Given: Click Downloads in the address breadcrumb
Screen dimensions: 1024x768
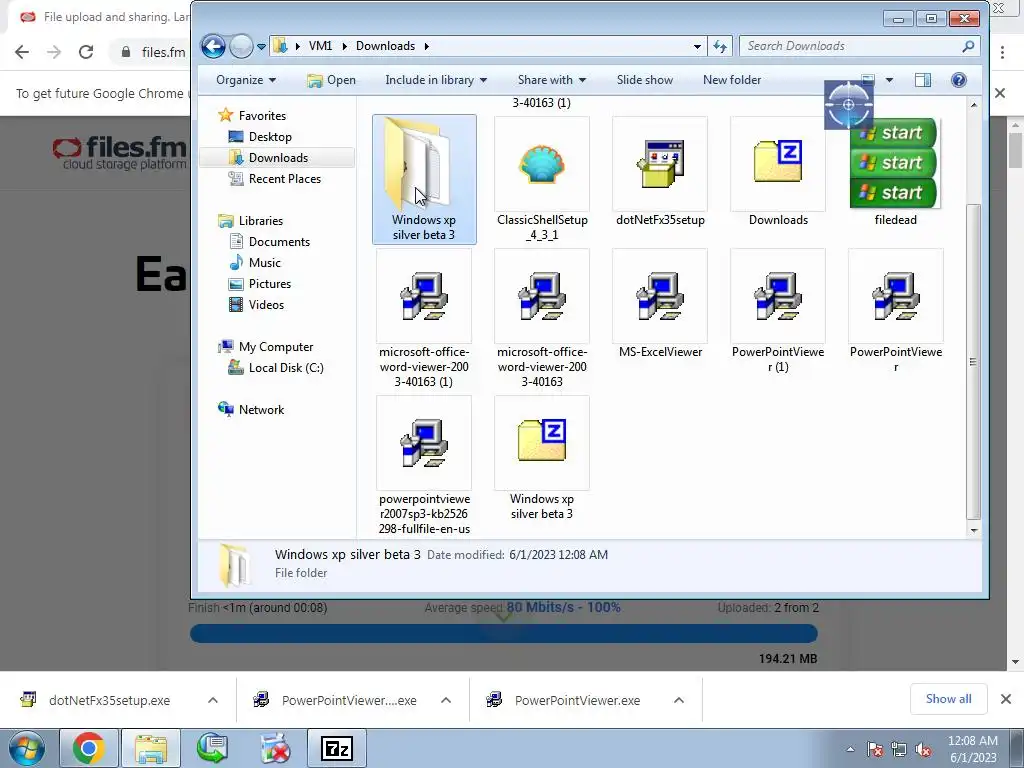Looking at the screenshot, I should click(x=385, y=46).
